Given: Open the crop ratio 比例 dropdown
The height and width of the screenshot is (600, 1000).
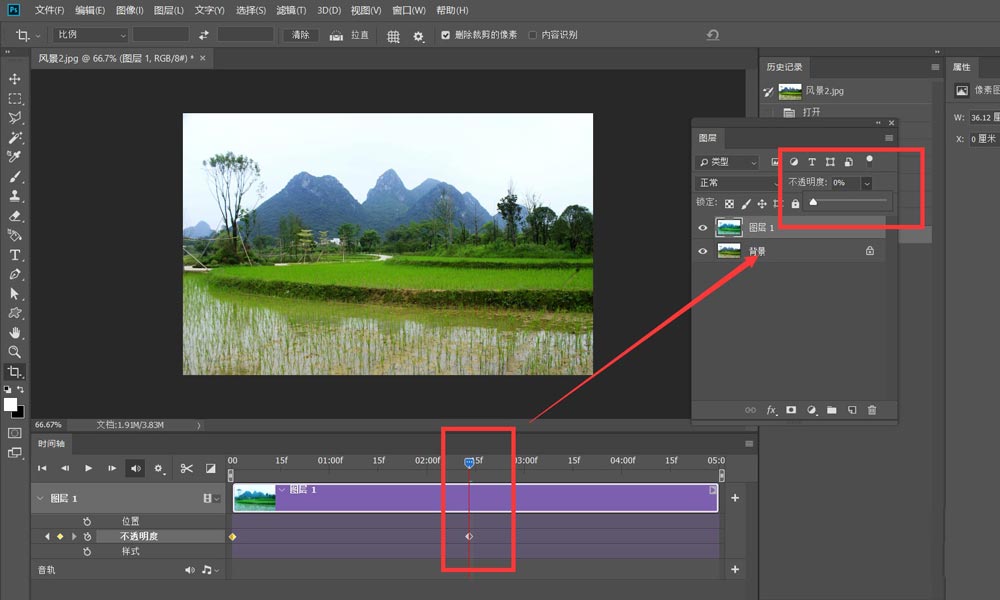Looking at the screenshot, I should point(90,35).
